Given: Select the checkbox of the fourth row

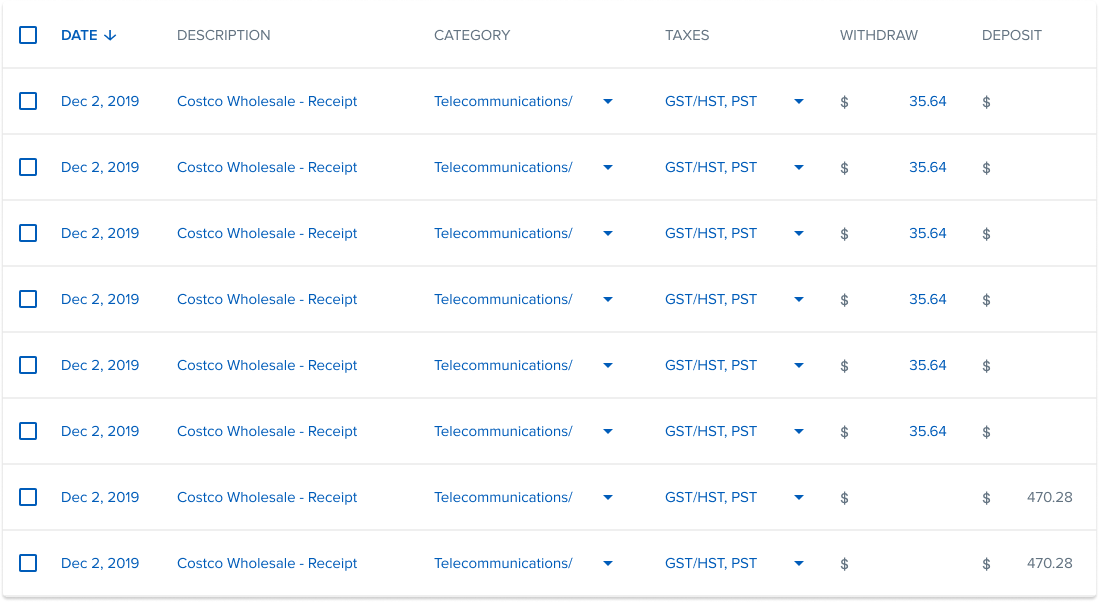Looking at the screenshot, I should tap(28, 299).
